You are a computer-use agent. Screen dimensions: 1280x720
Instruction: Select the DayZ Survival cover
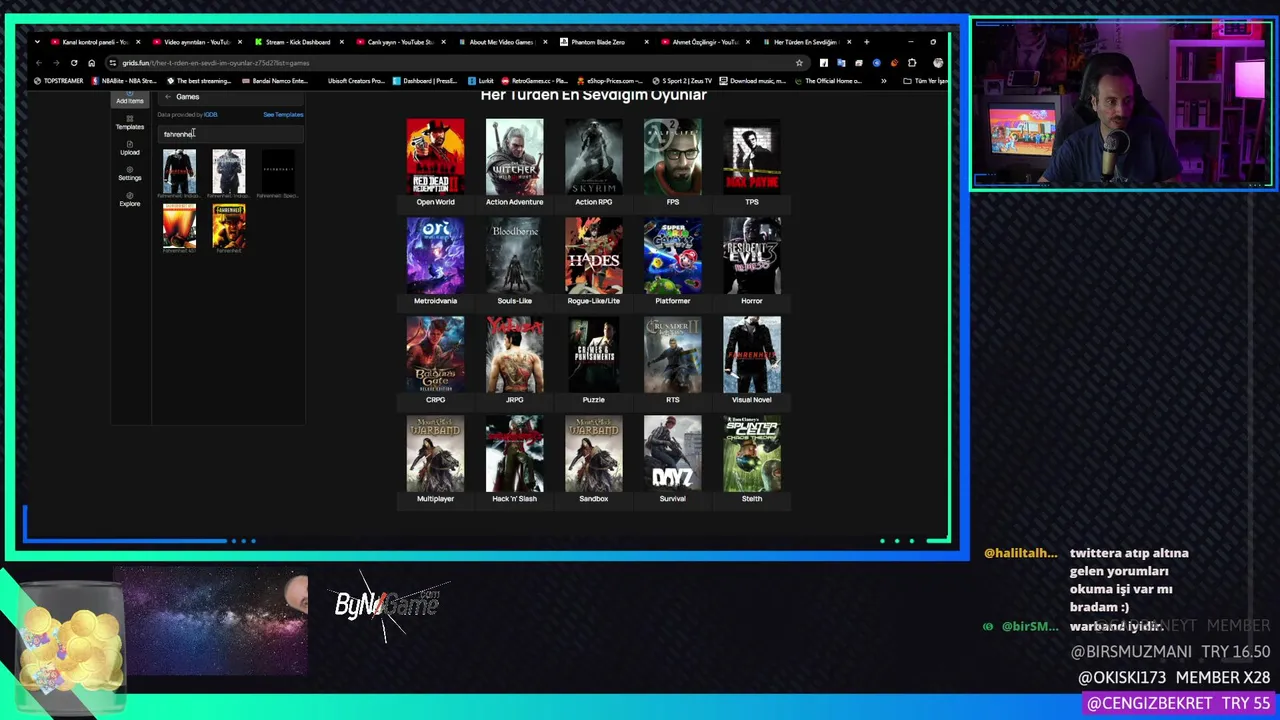[672, 453]
